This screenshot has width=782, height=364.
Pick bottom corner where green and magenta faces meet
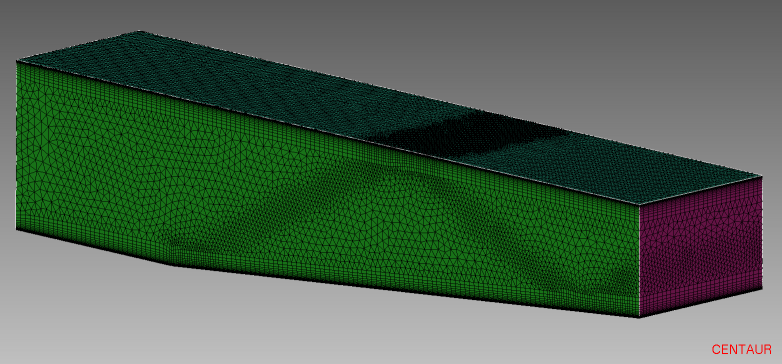click(639, 318)
